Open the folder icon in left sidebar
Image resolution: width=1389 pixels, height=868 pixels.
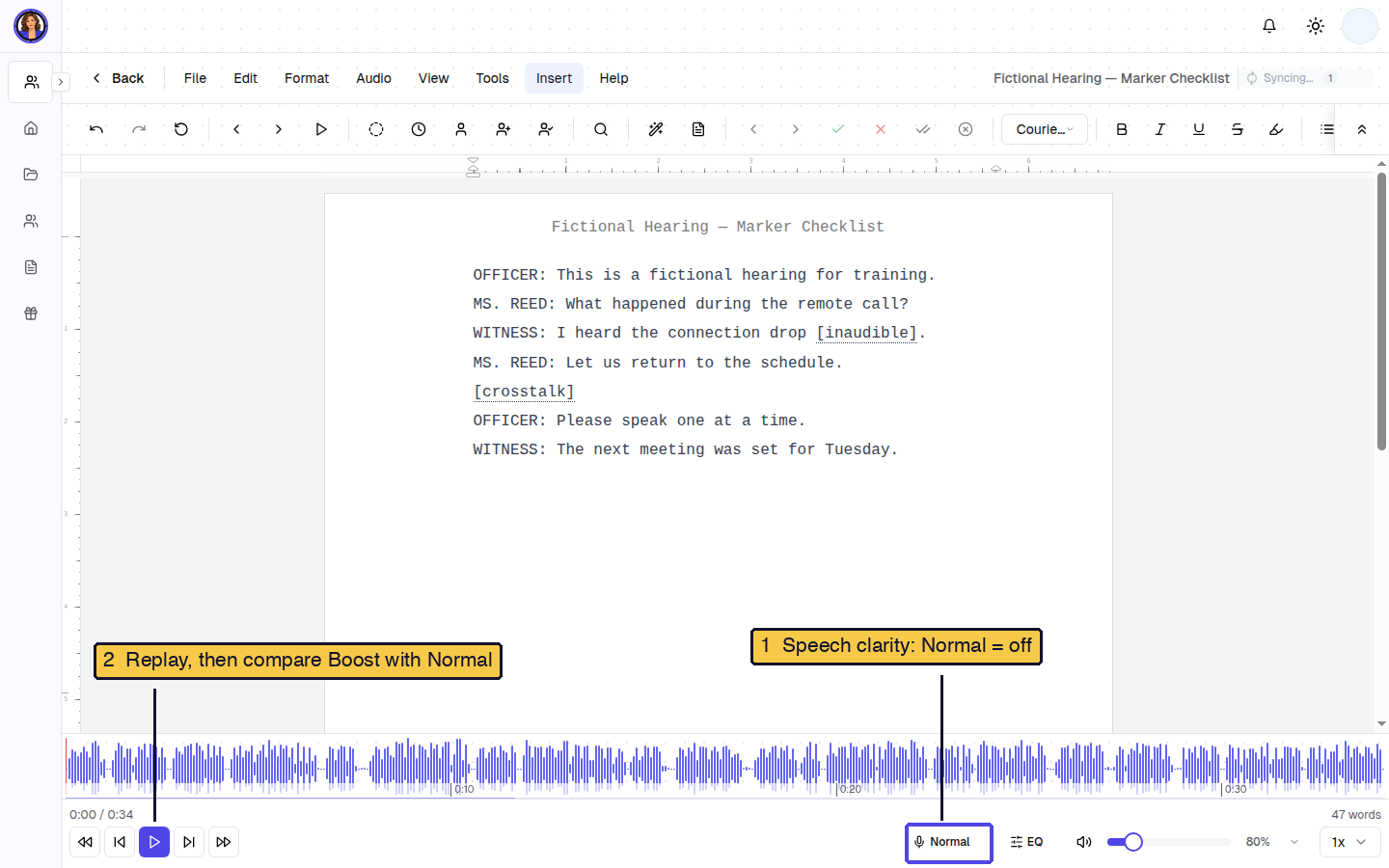(x=31, y=175)
